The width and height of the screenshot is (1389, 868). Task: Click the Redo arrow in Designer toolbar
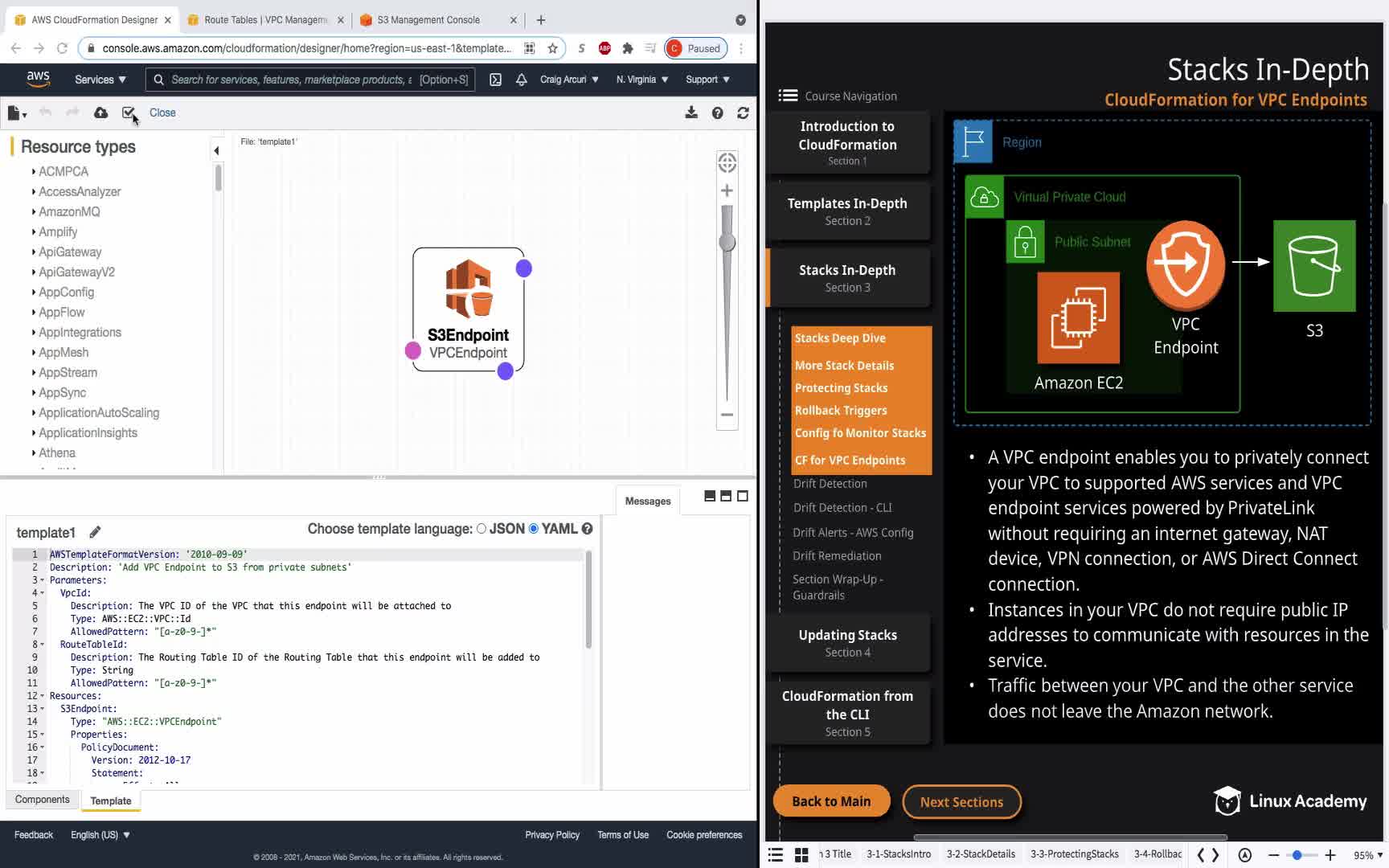click(72, 113)
